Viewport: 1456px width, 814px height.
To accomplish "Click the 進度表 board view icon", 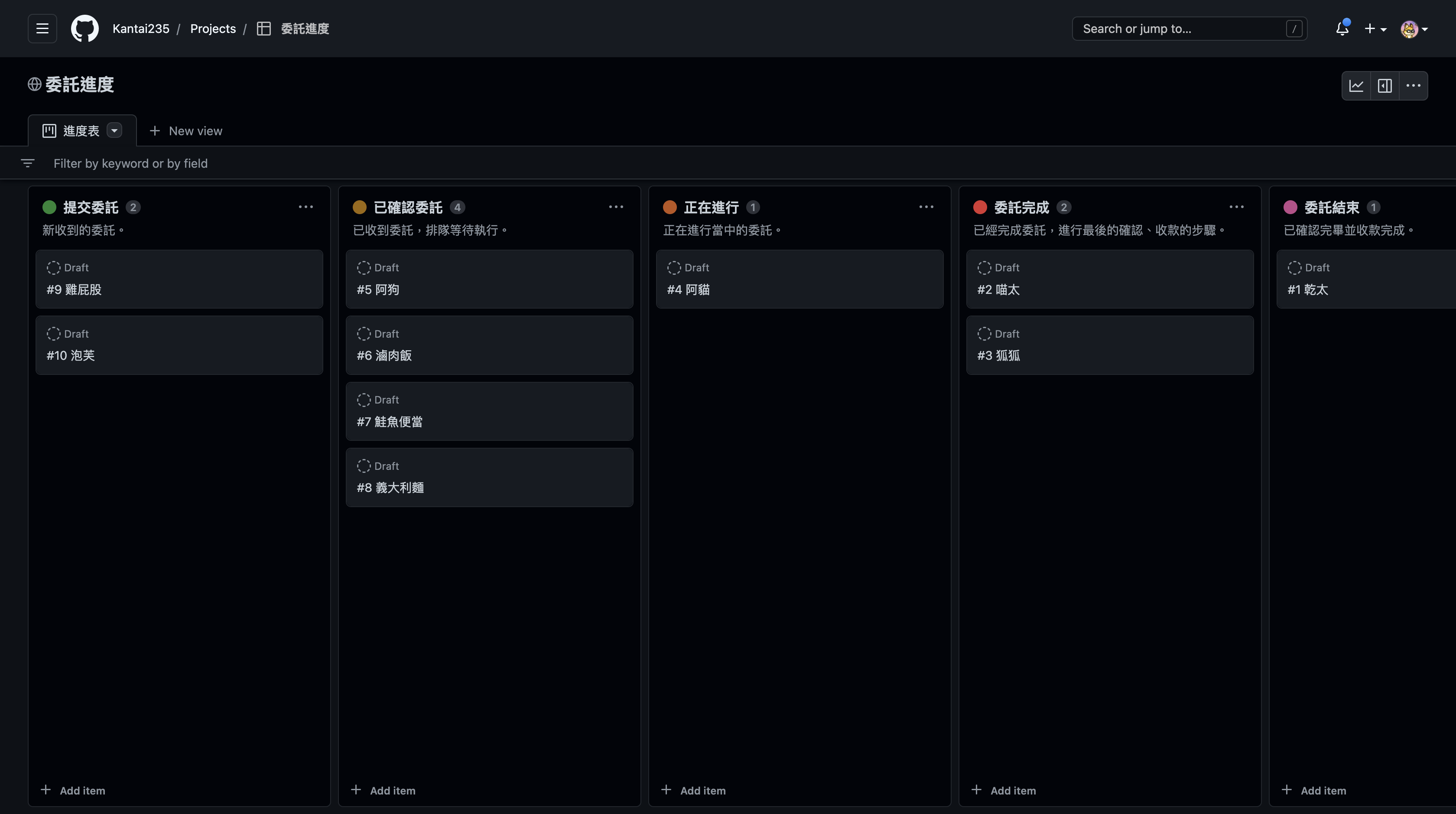I will pyautogui.click(x=49, y=130).
